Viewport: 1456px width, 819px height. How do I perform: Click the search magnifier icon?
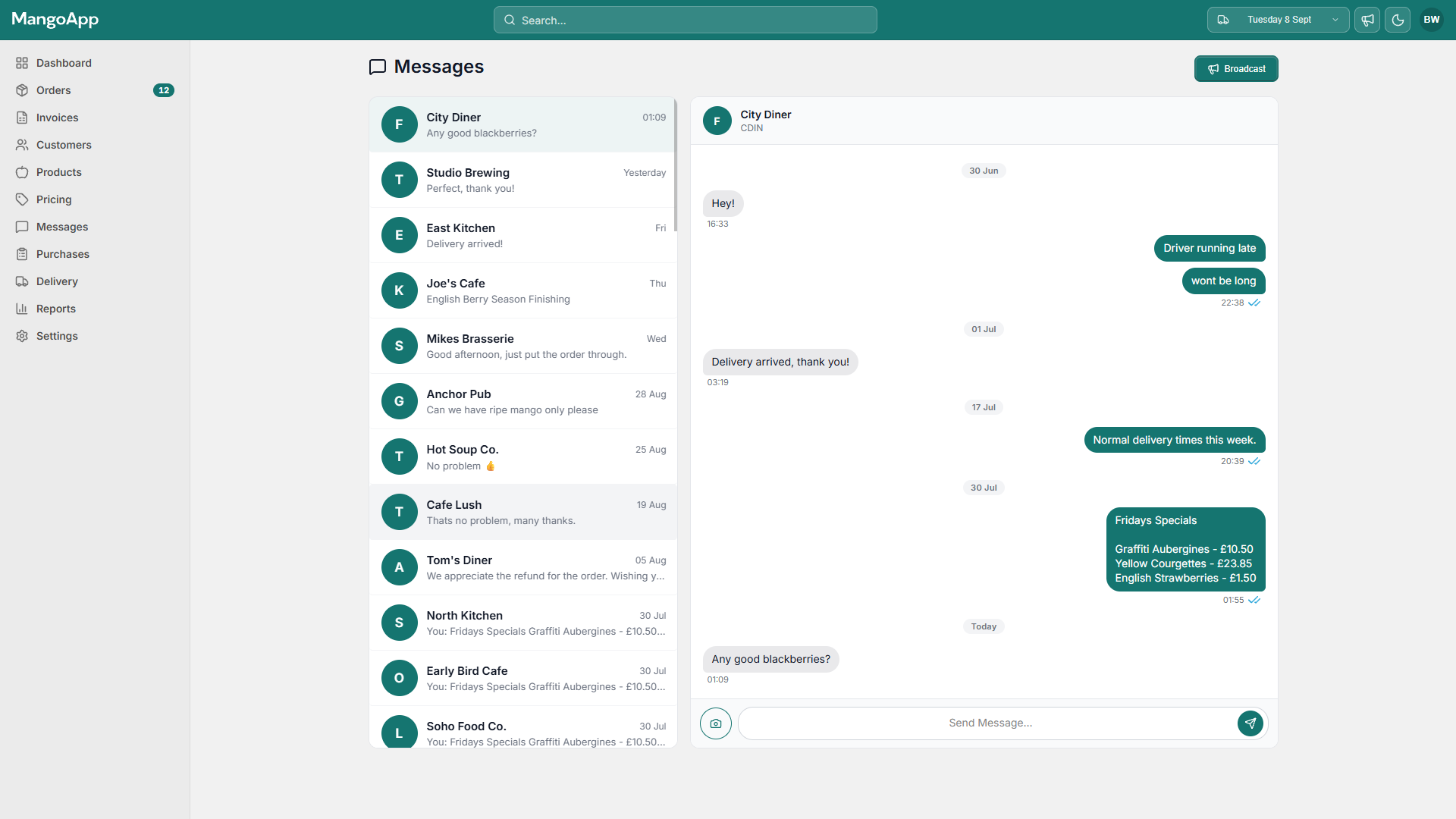pos(510,20)
